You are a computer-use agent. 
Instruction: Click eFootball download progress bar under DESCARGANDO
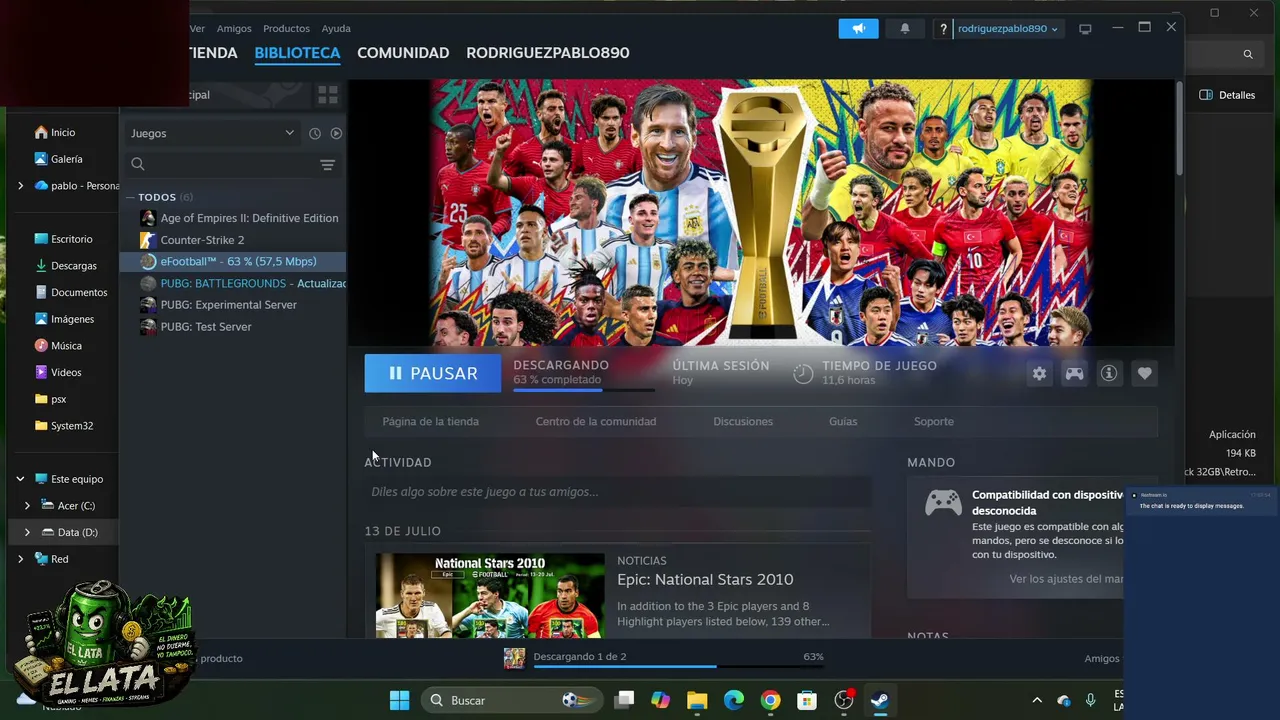coord(584,390)
